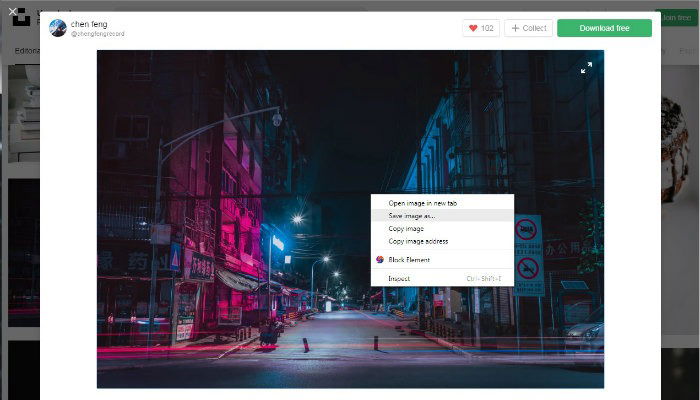Image resolution: width=700 pixels, height=400 pixels.
Task: Click the Block Element extension icon
Action: (380, 260)
